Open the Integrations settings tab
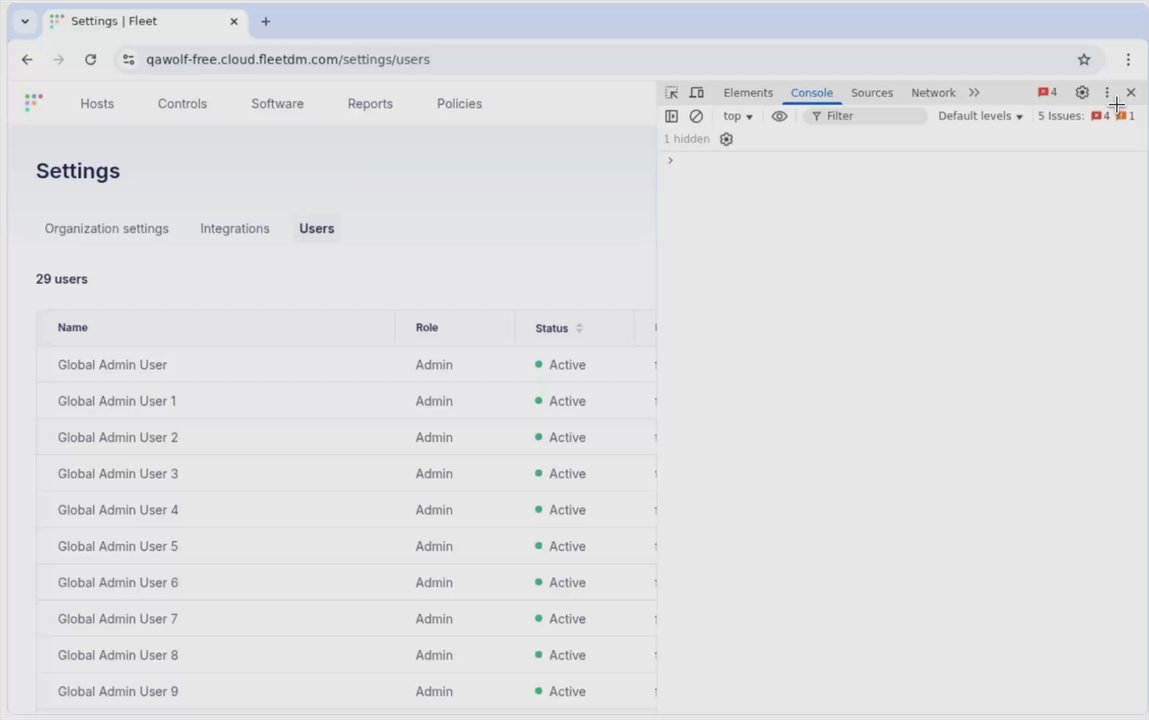 (x=234, y=229)
